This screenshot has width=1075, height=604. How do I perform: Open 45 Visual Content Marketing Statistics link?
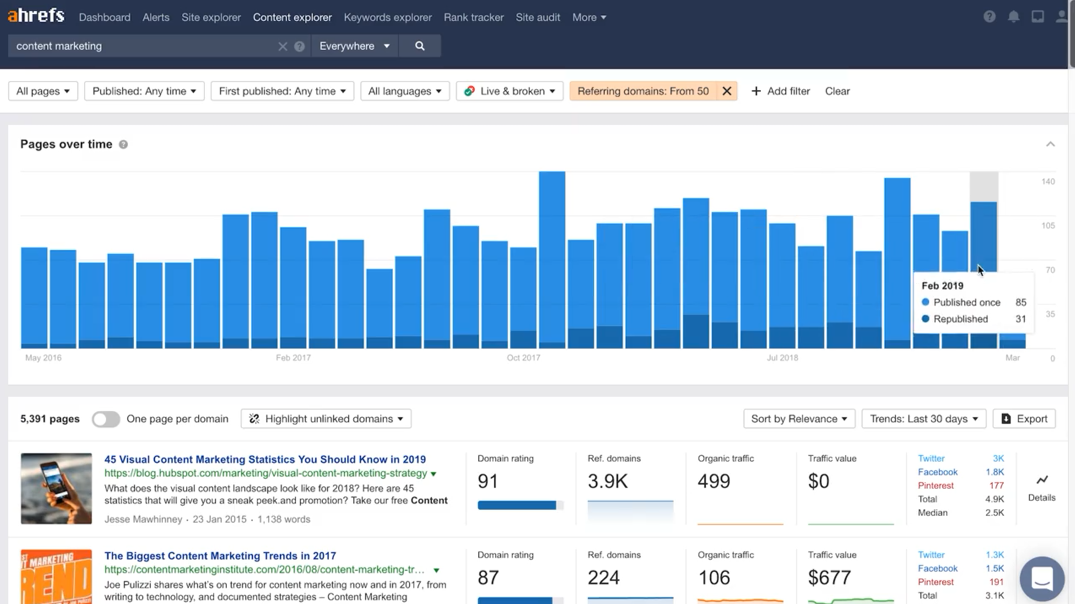tap(265, 459)
